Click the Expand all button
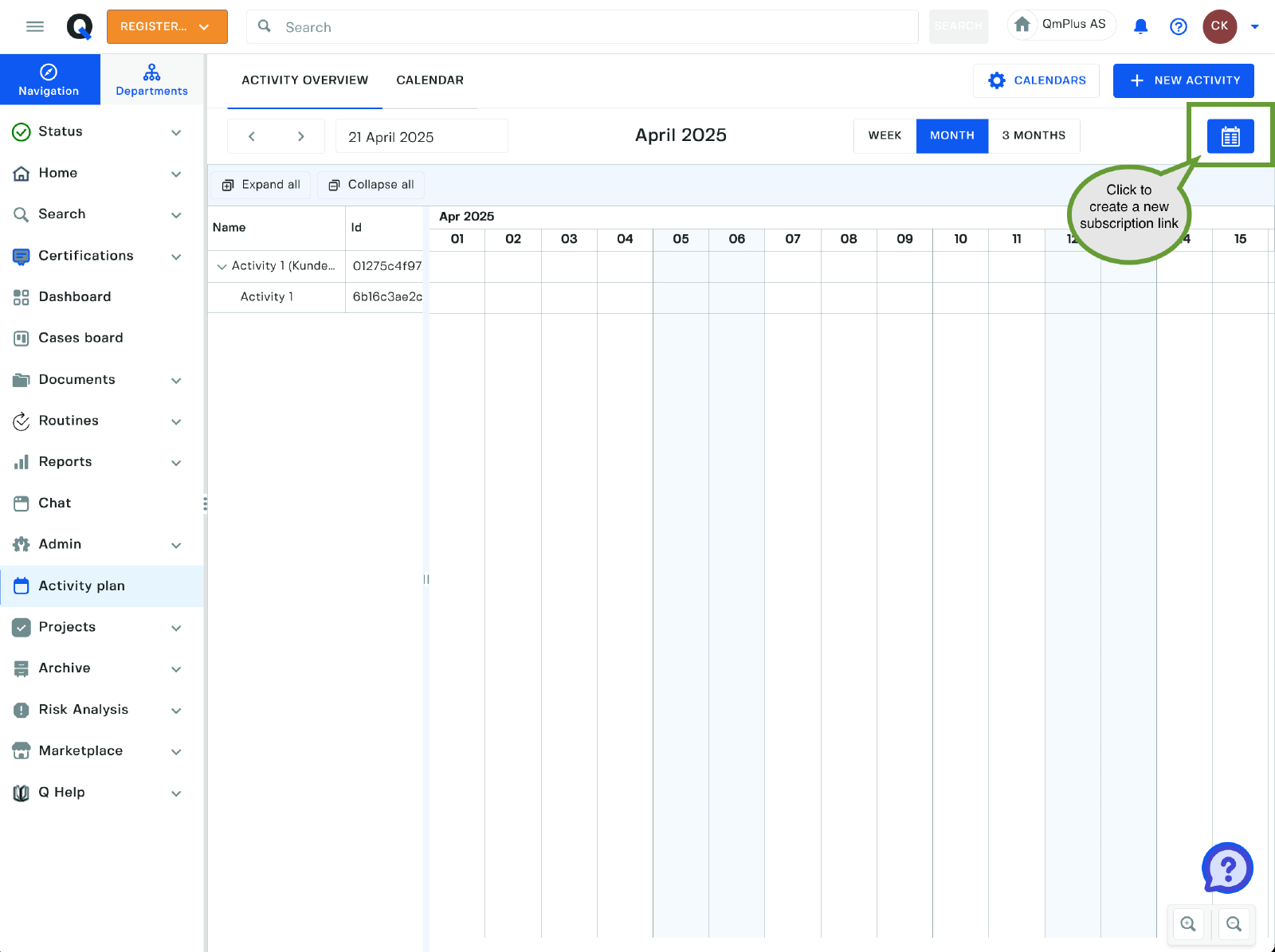Screen dimensions: 1275x952 pyautogui.click(x=261, y=185)
